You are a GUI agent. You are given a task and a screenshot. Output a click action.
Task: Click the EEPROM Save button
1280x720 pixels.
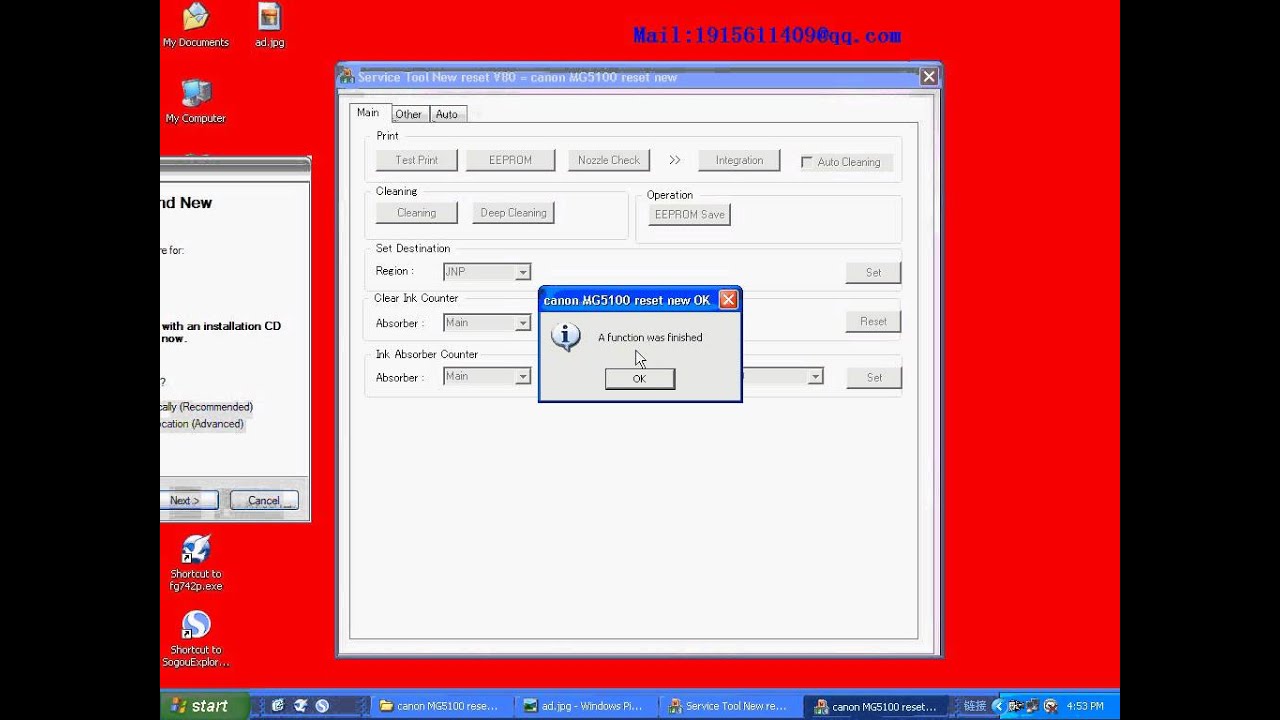point(689,214)
